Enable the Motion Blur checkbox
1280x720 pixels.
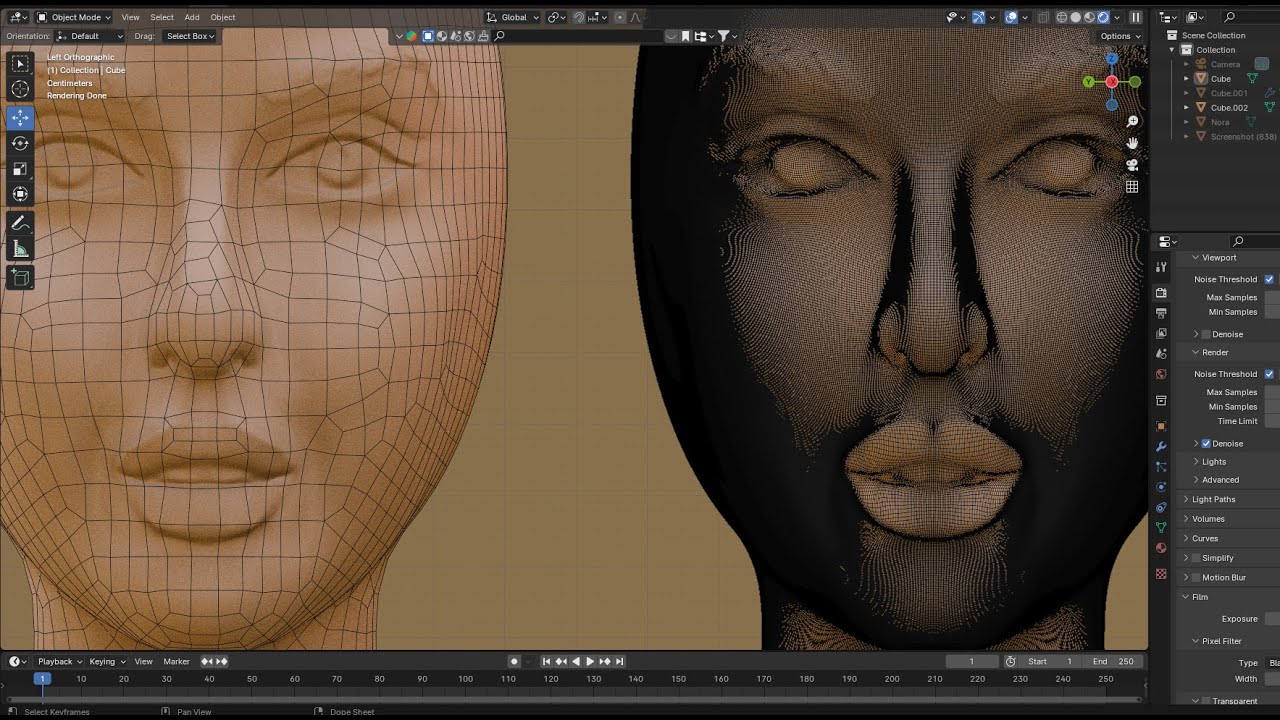click(x=1196, y=577)
